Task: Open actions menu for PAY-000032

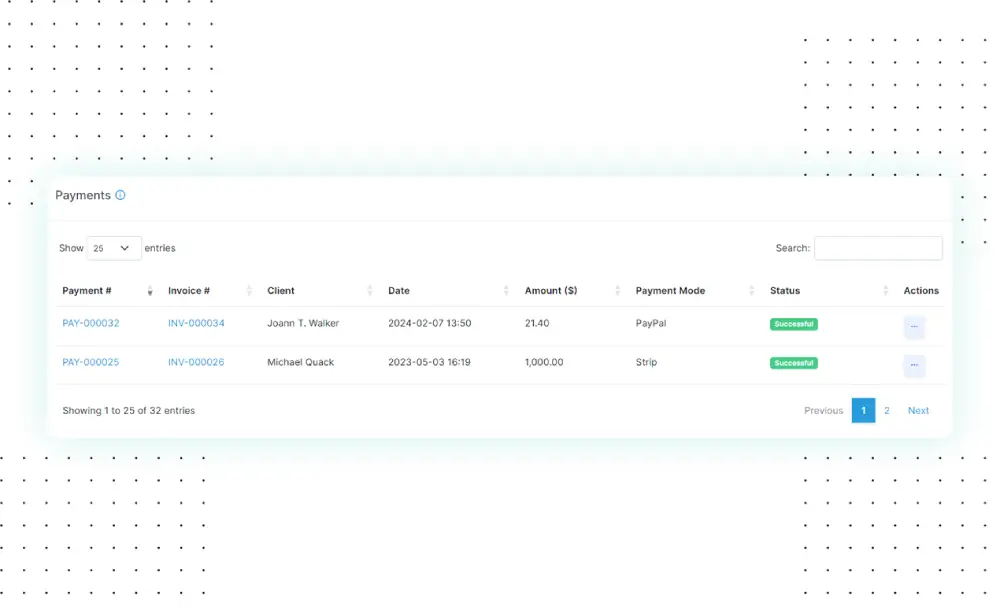Action: coord(914,327)
